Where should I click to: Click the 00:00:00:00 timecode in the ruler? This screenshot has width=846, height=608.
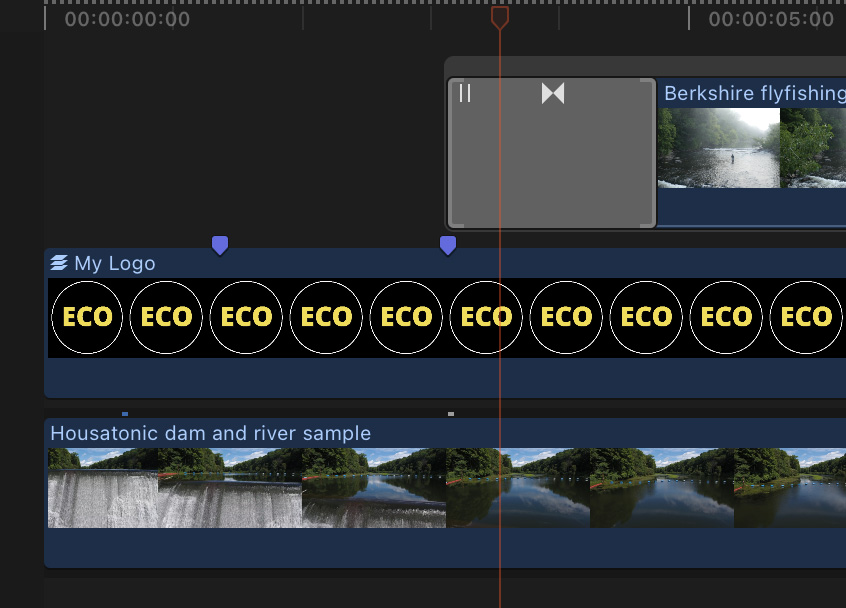127,19
